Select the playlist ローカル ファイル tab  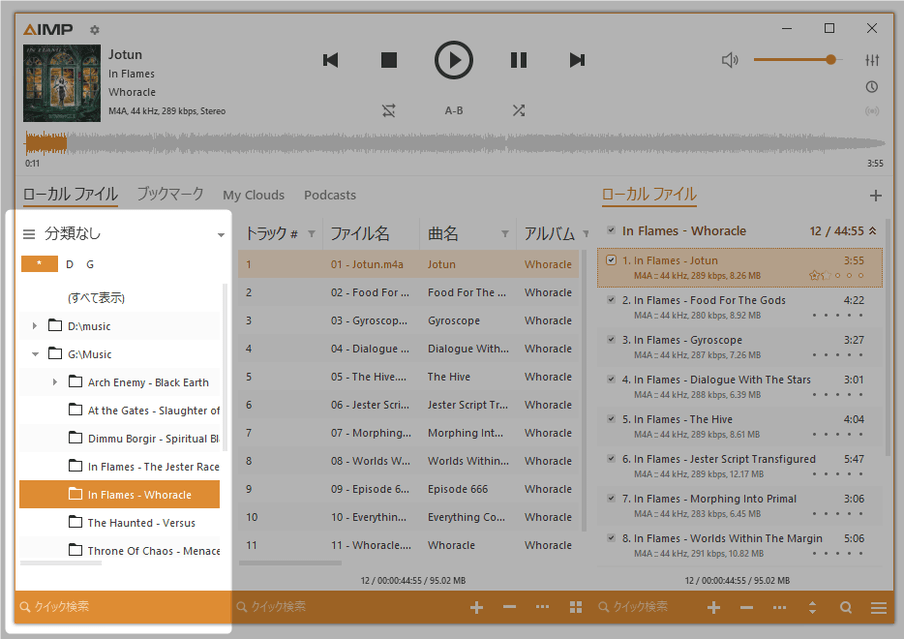[x=649, y=194]
